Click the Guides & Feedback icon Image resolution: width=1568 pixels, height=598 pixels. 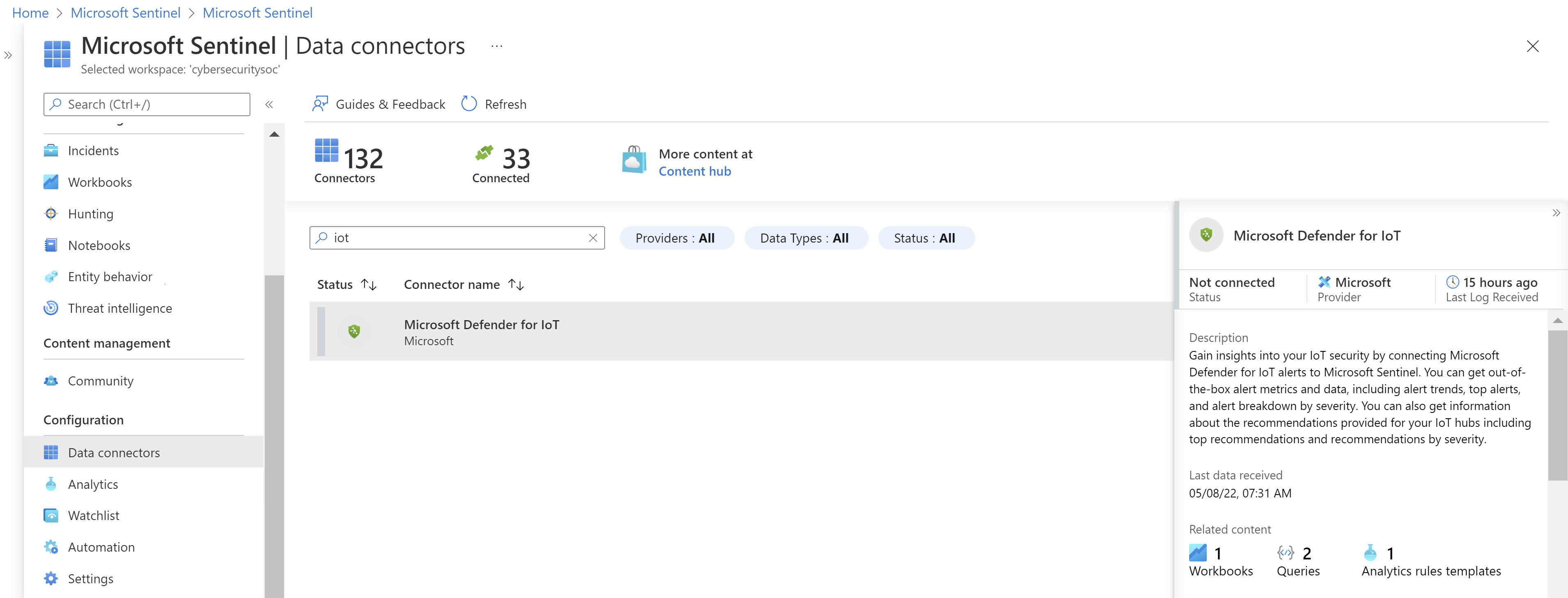[x=320, y=104]
